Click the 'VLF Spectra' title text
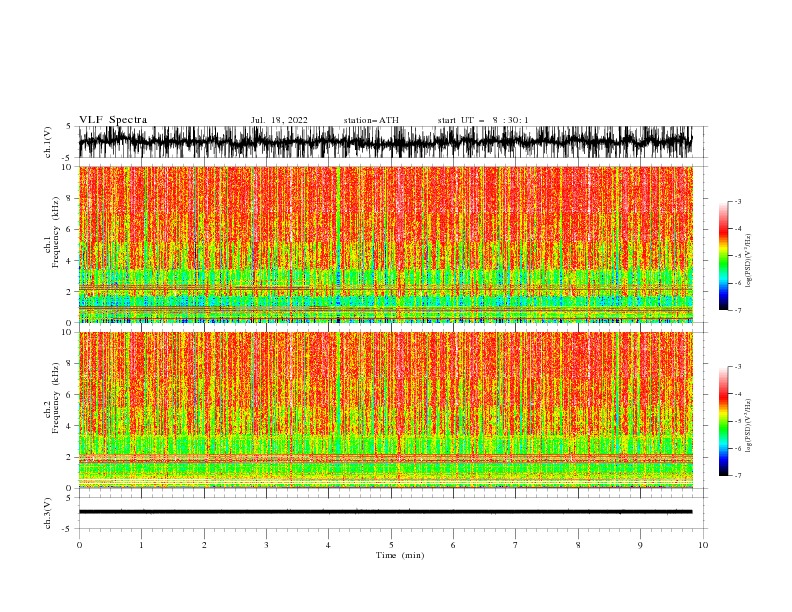Image resolution: width=792 pixels, height=612 pixels. pos(113,120)
